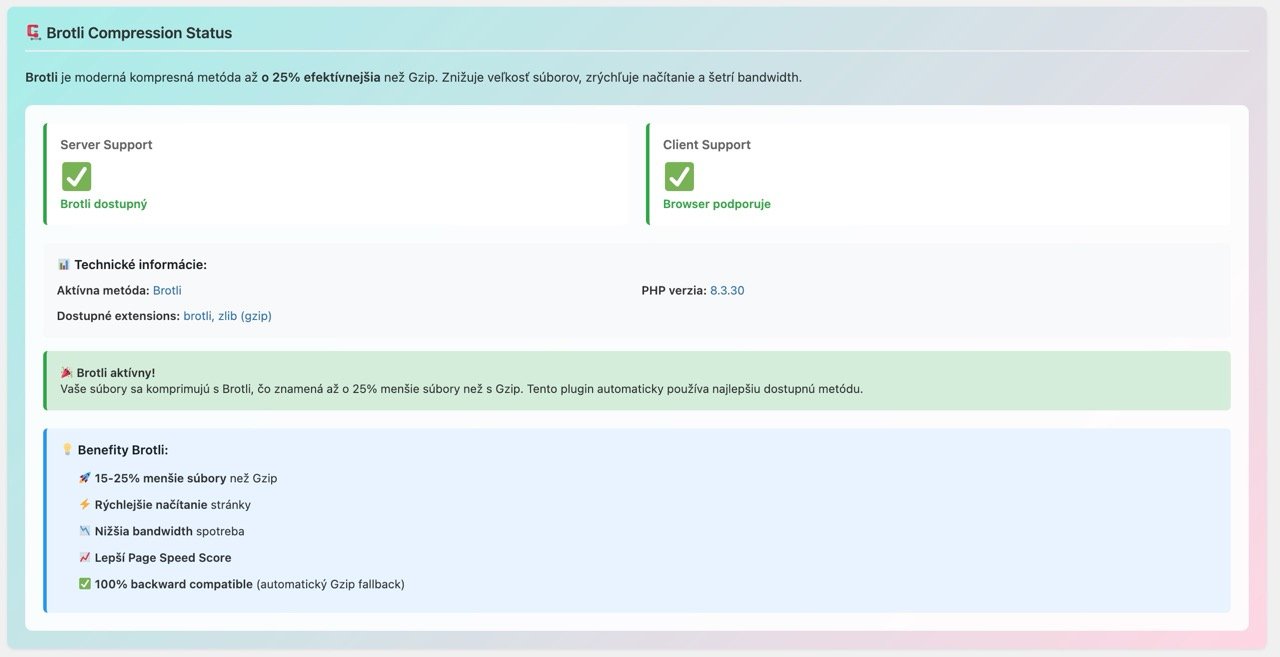Click the green checkmark under Client Support

tap(679, 176)
